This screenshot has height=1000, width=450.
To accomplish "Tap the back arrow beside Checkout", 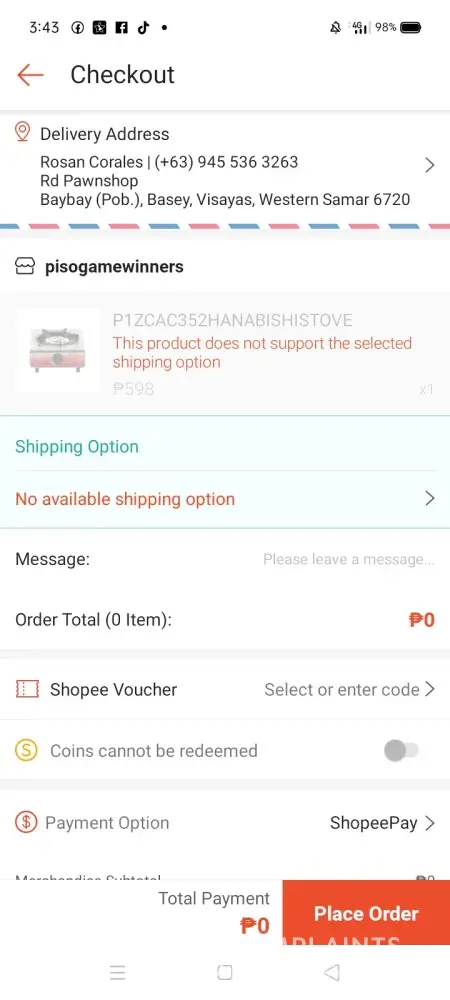I will tap(30, 75).
